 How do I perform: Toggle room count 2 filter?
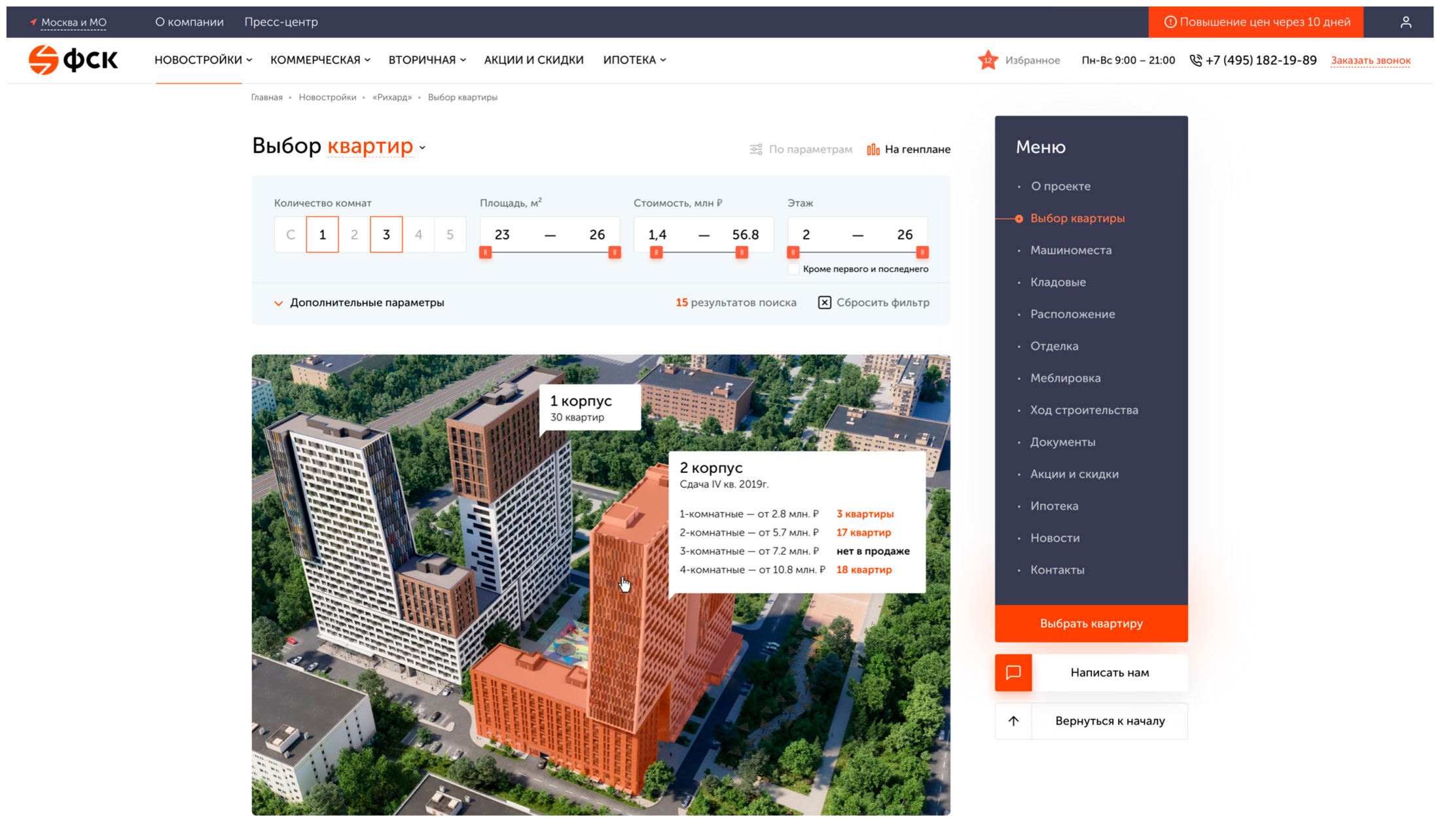[x=354, y=235]
